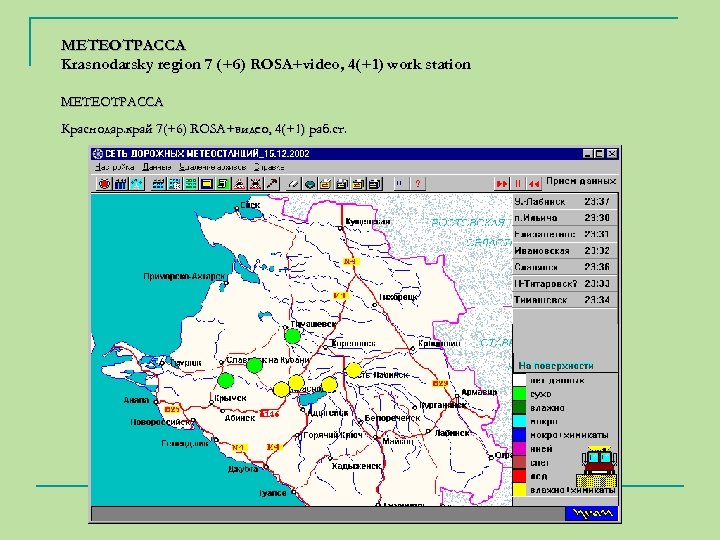Click the dark green 'влажно' legend swatch

pyautogui.click(x=519, y=408)
